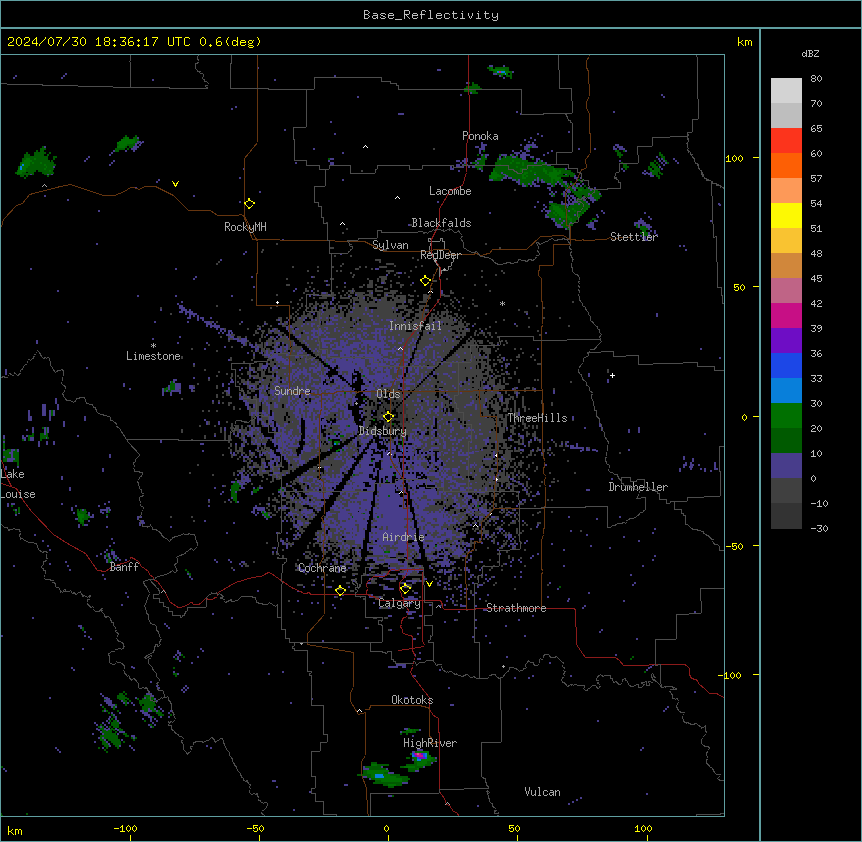This screenshot has width=862, height=842.
Task: Click the asterisk marker above Limestone
Action: (153, 346)
